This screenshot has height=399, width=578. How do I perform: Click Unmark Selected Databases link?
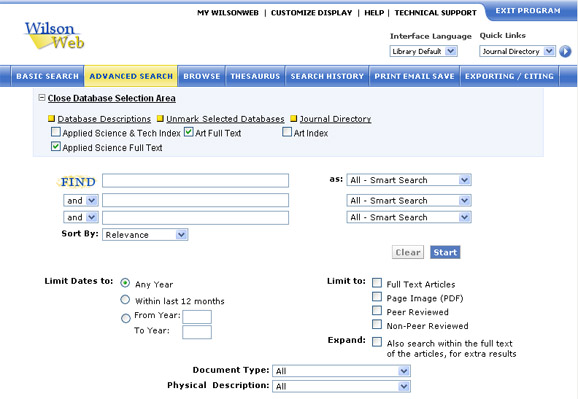(x=225, y=119)
